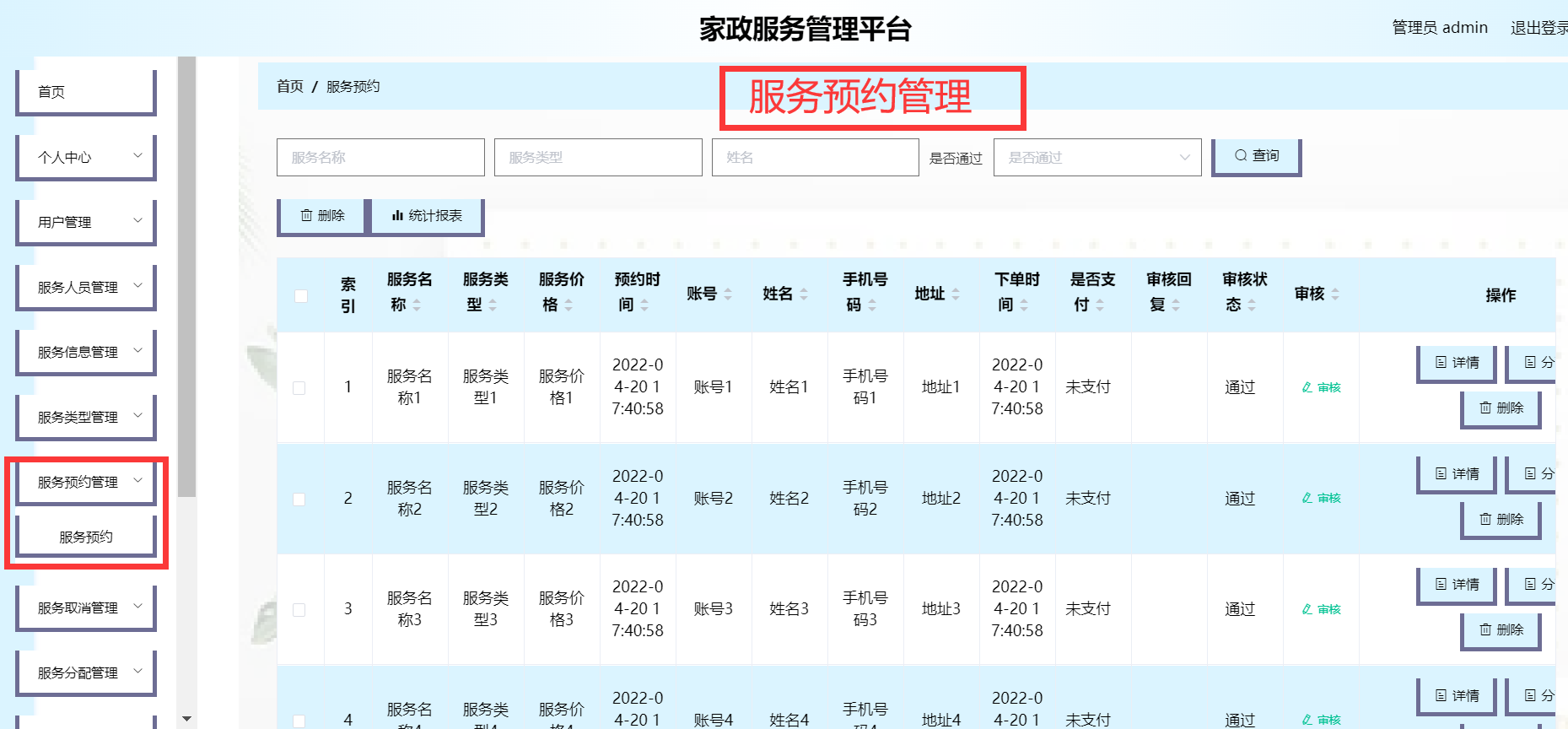Expand the 服务分配管理 sidebar menu
Image resolution: width=1568 pixels, height=729 pixels.
point(86,672)
